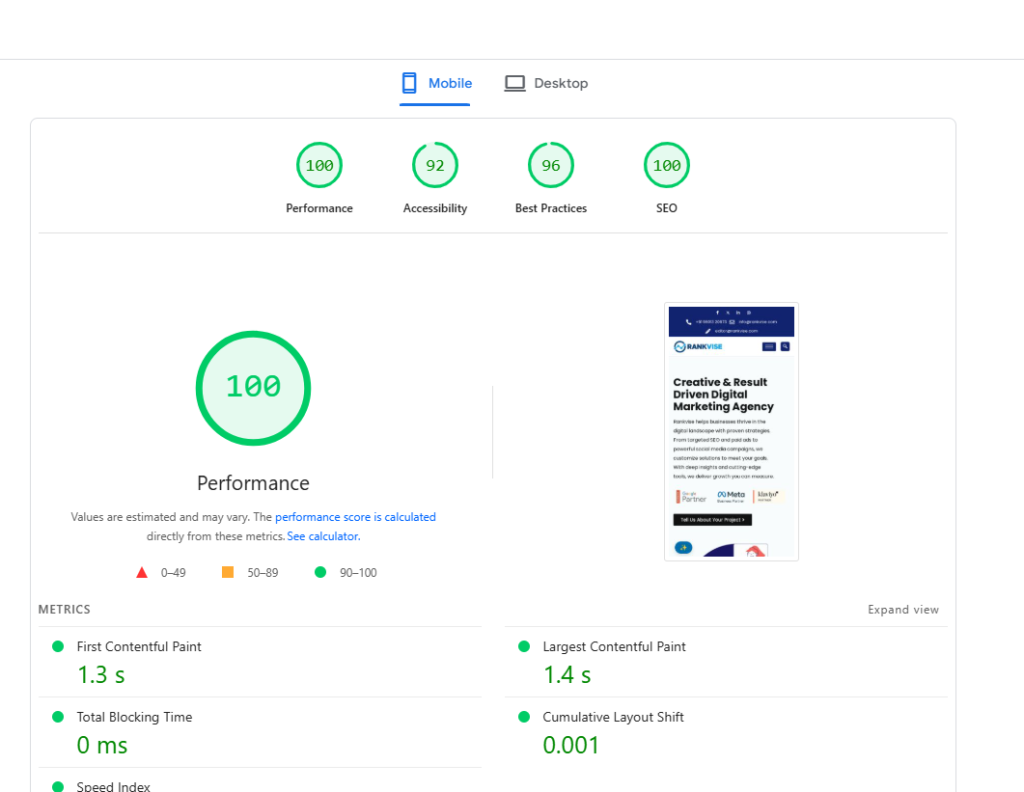
Task: Click the Performance score gauge showing 100
Action: tap(319, 164)
